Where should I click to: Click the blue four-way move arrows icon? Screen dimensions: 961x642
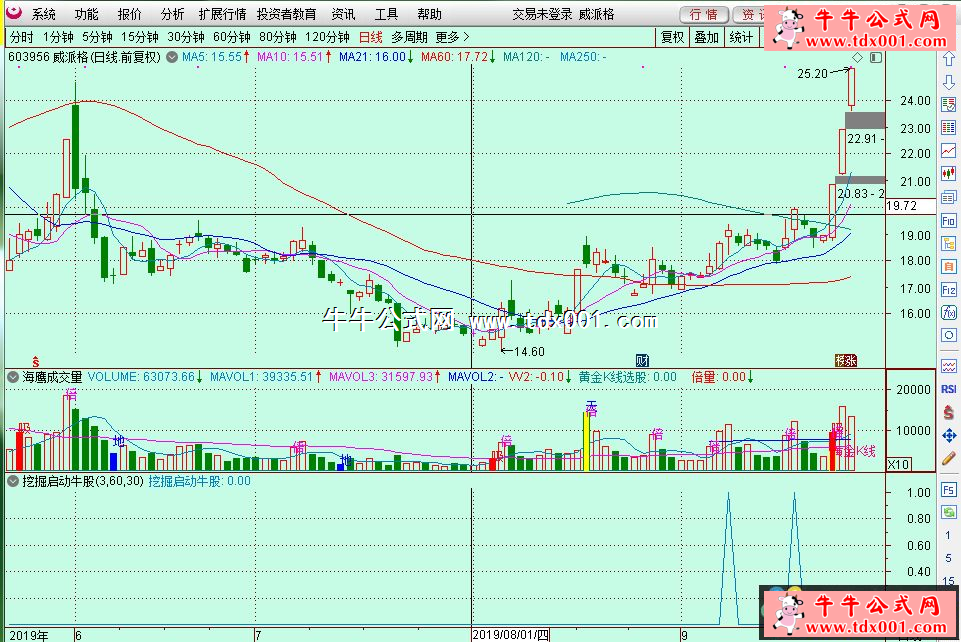[x=948, y=436]
